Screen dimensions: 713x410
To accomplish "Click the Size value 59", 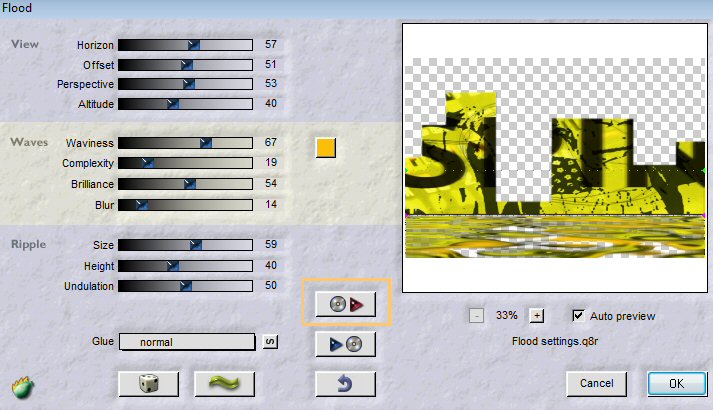I will pyautogui.click(x=271, y=244).
